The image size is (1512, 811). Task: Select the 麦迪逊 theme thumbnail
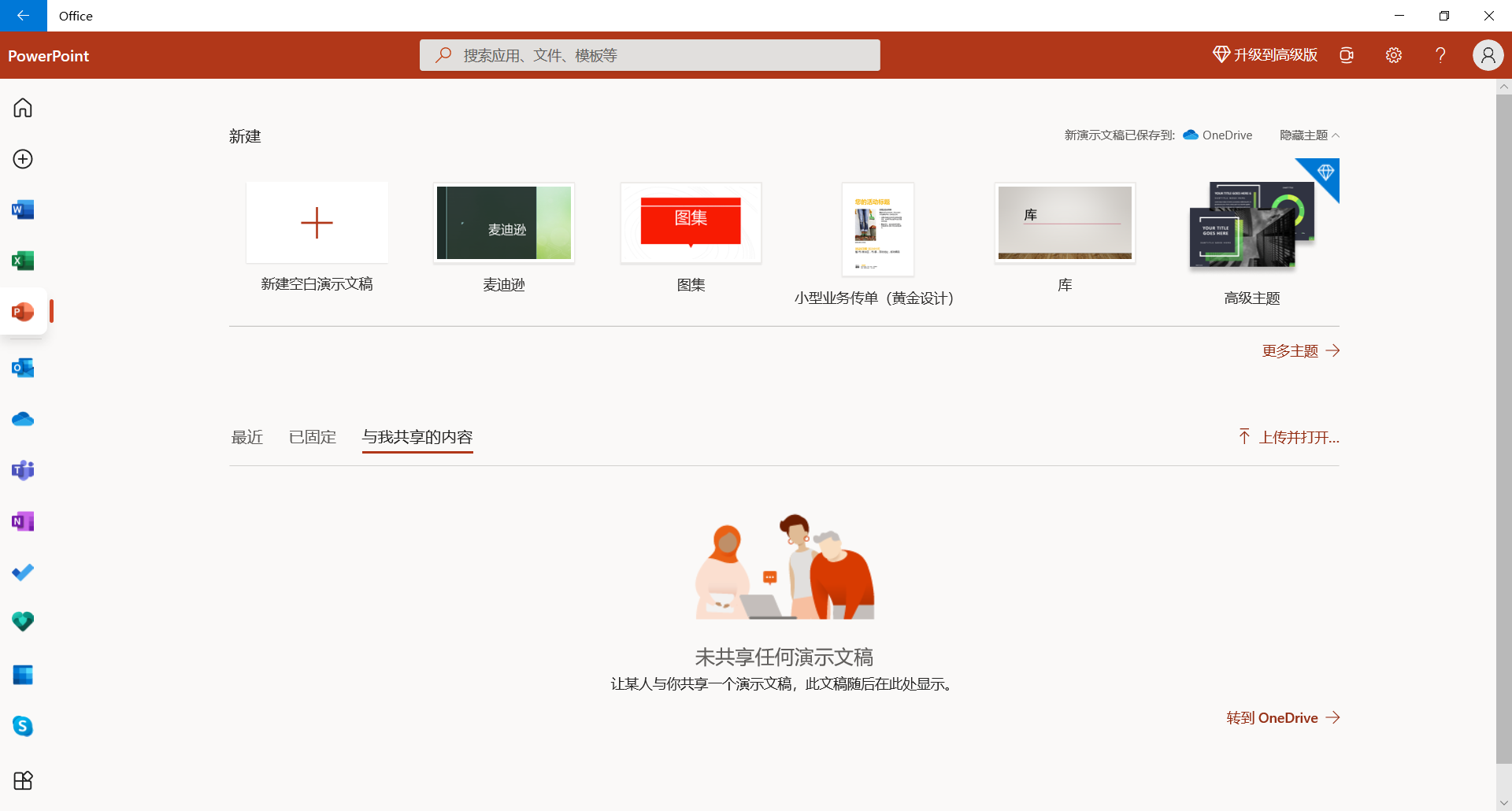tap(503, 223)
